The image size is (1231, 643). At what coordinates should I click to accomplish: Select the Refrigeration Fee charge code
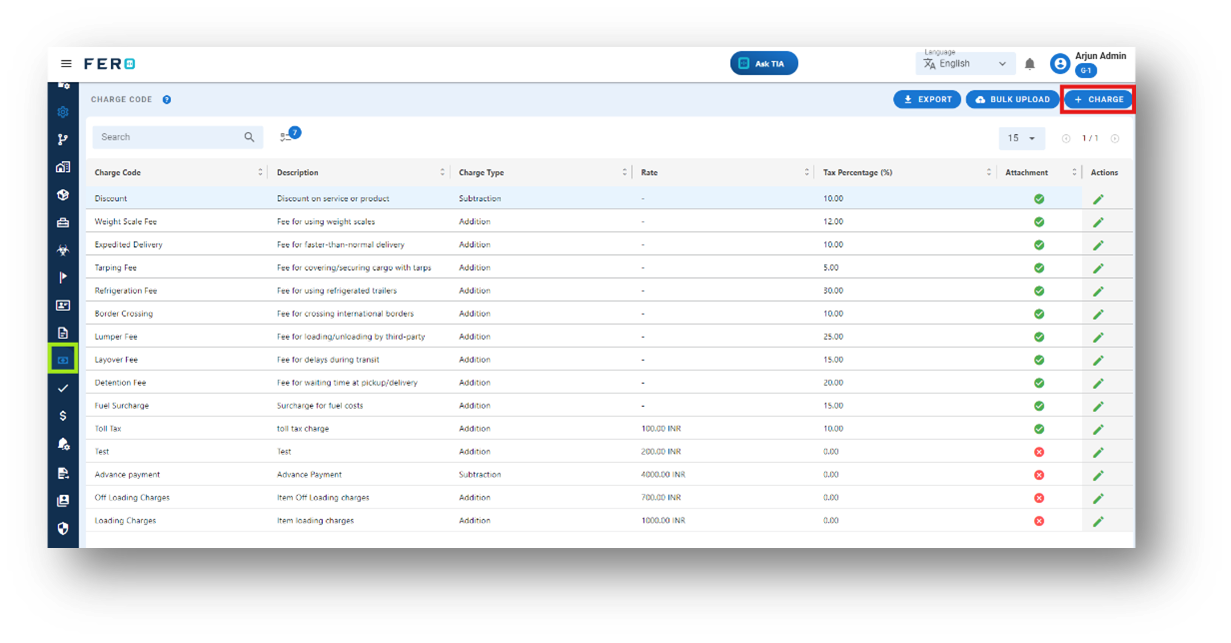126,291
